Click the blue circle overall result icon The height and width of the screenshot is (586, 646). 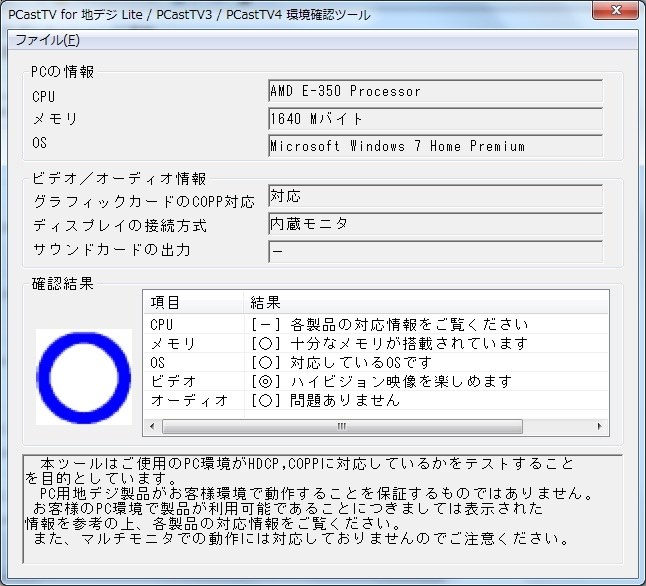click(84, 377)
